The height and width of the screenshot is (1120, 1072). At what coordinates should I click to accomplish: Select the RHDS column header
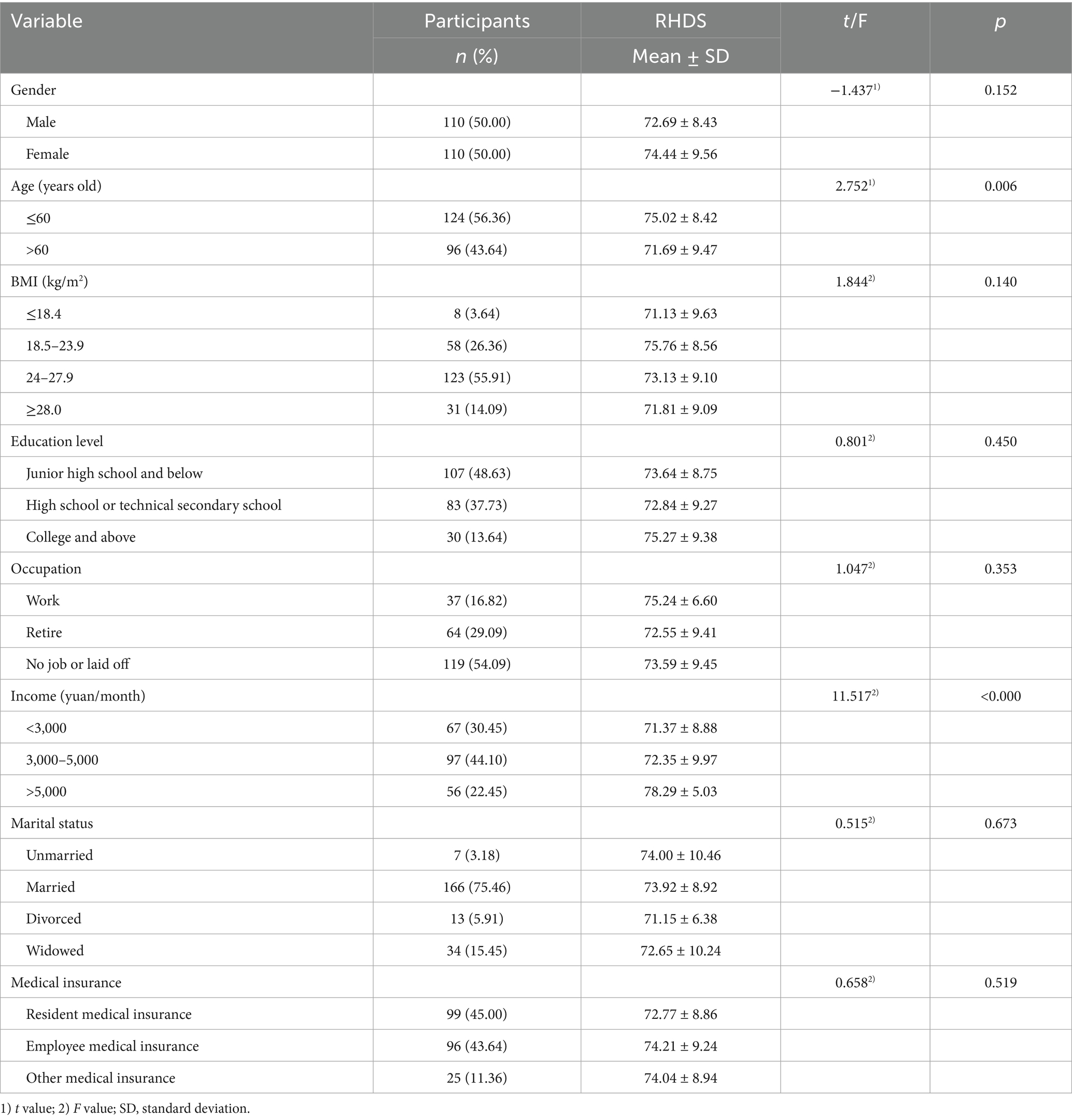coord(680,22)
